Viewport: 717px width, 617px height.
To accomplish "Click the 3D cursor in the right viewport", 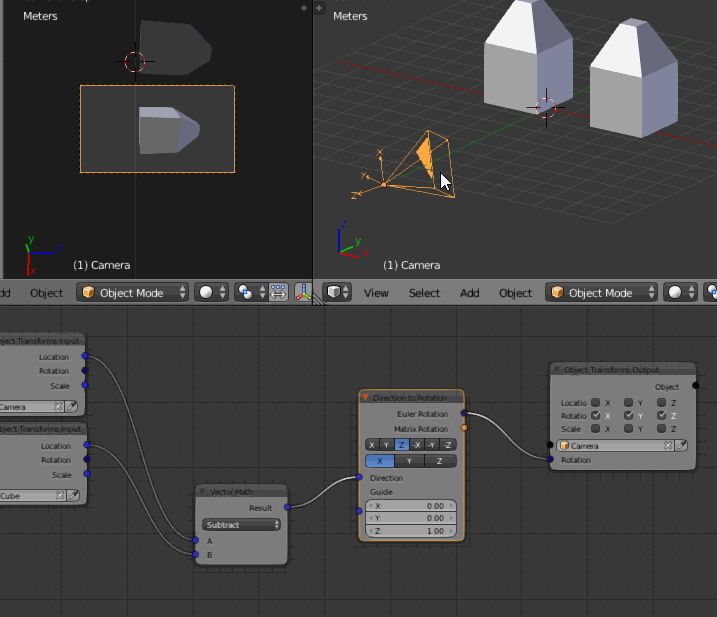I will coord(546,108).
